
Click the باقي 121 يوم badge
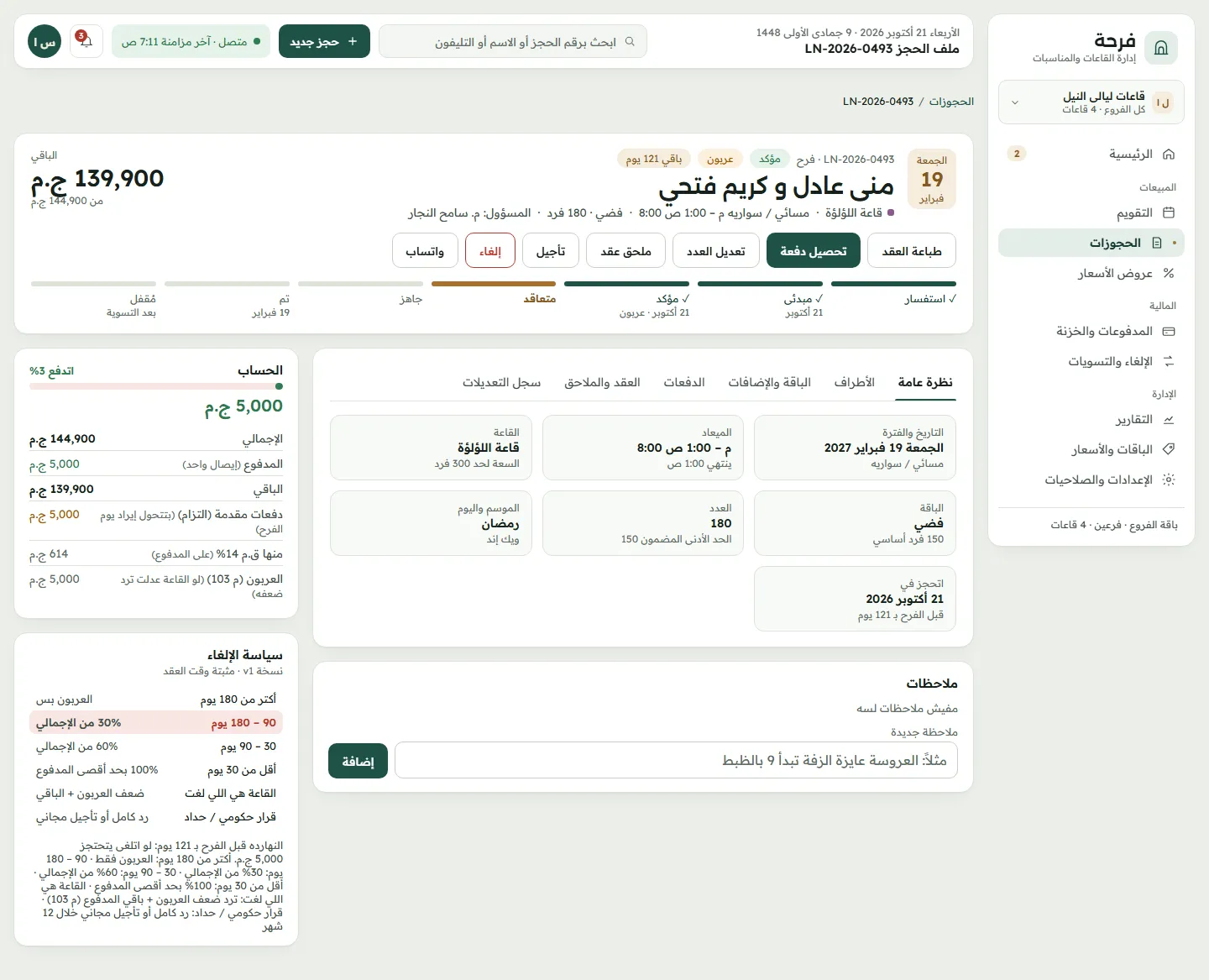[x=654, y=159]
